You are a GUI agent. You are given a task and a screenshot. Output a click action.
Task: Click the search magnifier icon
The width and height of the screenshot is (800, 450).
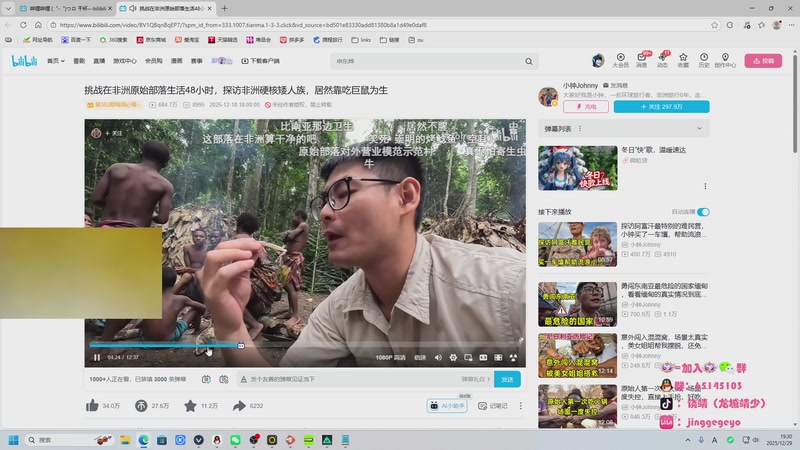(529, 61)
